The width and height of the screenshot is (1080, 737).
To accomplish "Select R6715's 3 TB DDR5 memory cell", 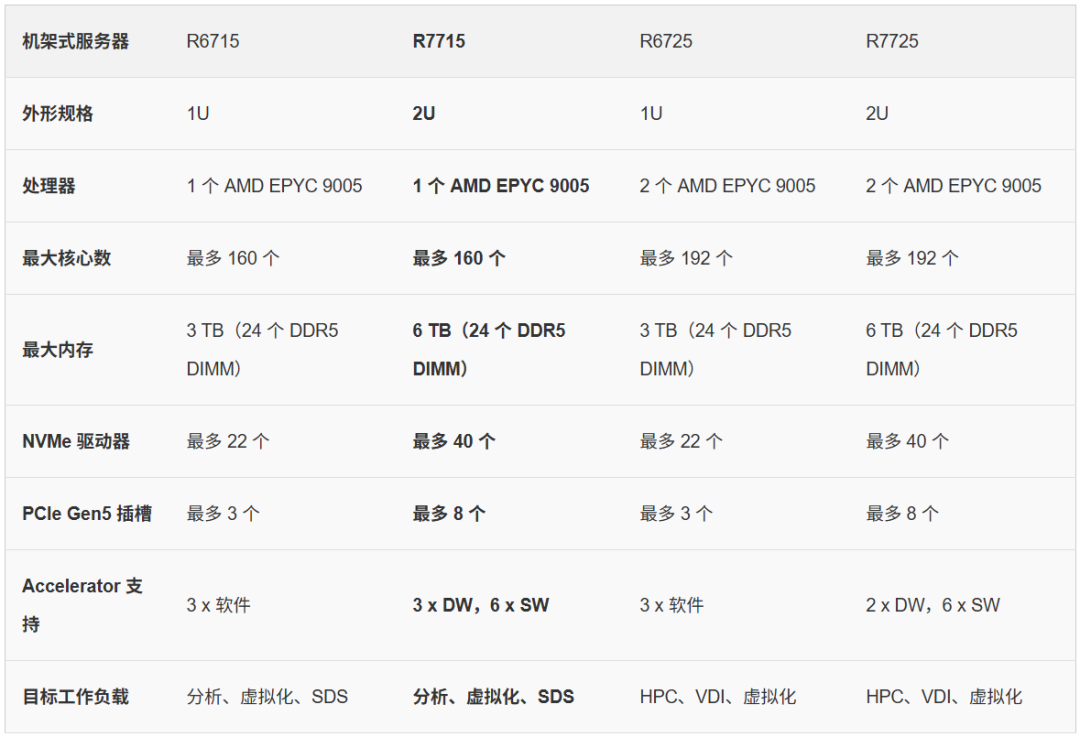I will click(x=262, y=350).
